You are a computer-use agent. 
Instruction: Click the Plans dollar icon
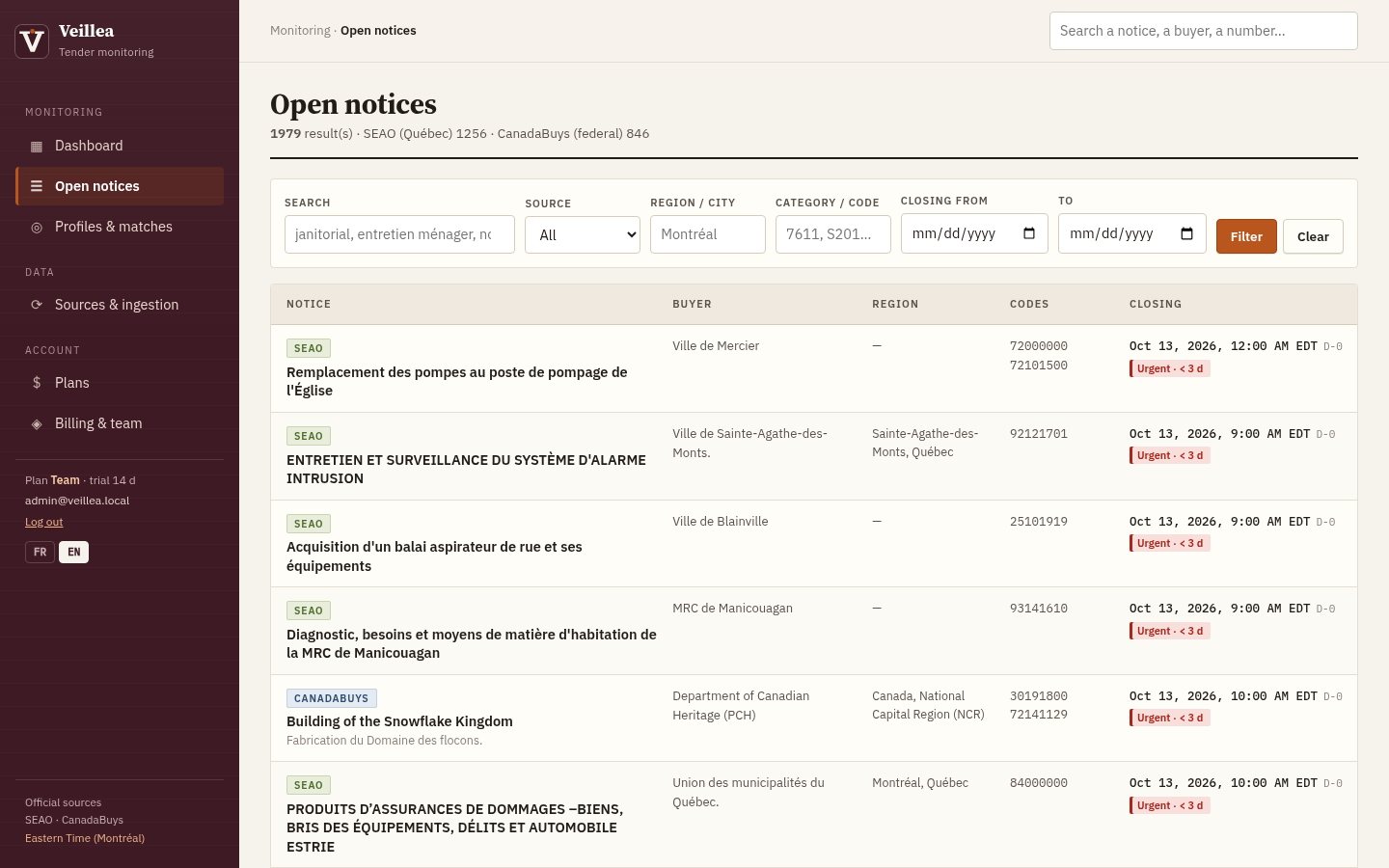pyautogui.click(x=37, y=383)
